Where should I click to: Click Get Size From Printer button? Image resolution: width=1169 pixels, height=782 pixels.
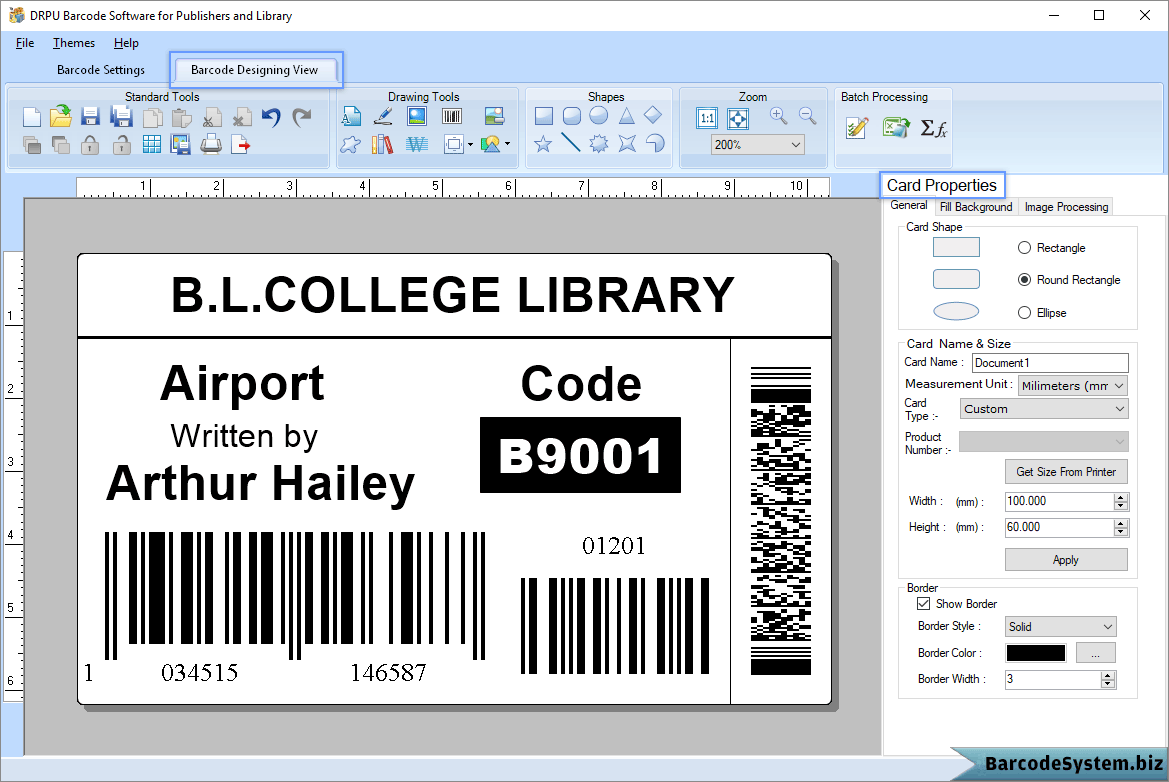(x=1066, y=472)
